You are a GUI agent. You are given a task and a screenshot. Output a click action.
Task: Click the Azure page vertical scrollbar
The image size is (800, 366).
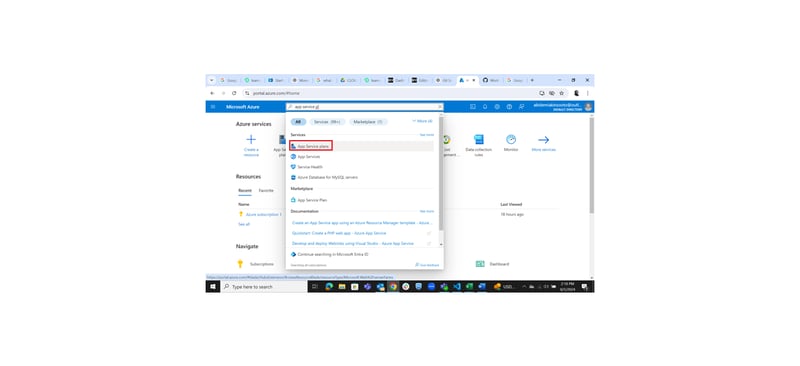[x=592, y=166]
